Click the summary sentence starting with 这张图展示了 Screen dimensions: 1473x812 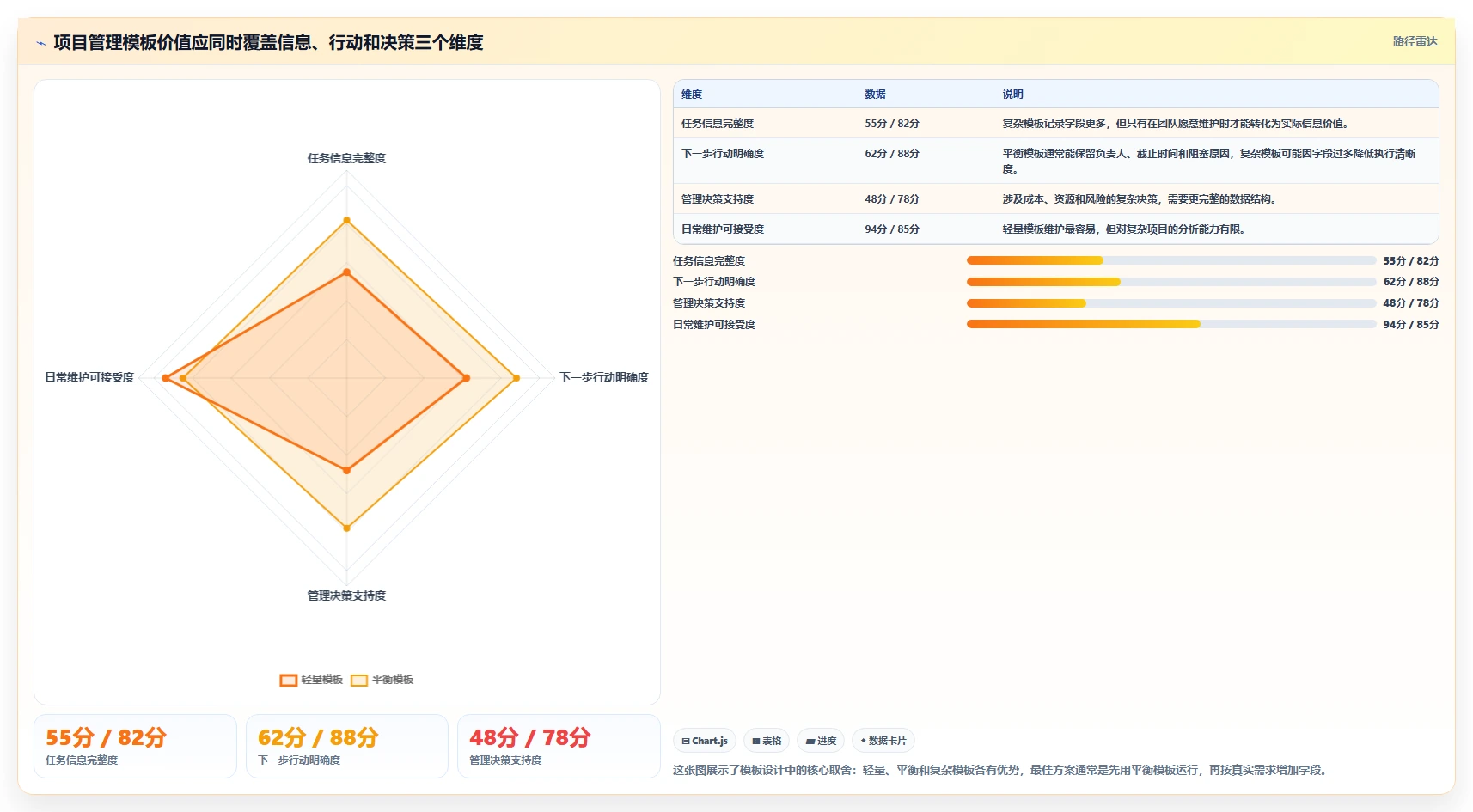coord(1002,771)
